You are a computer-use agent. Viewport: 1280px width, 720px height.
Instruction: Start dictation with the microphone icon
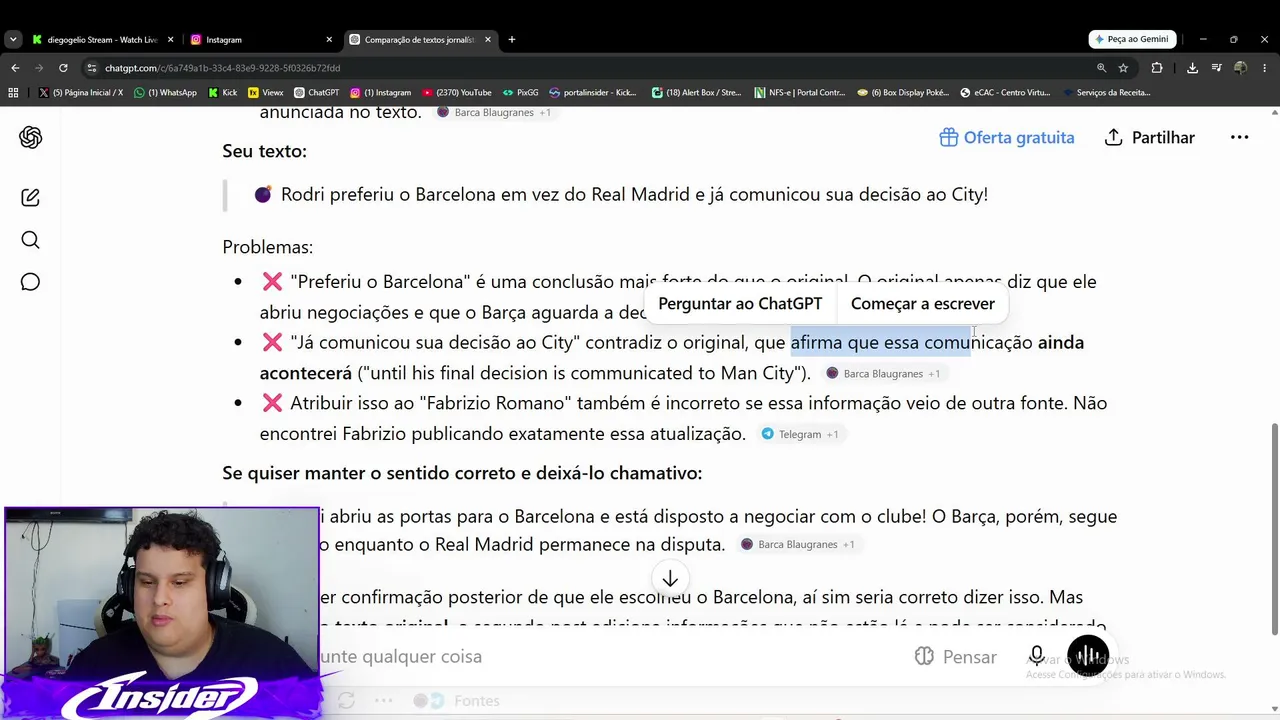[x=1037, y=656]
